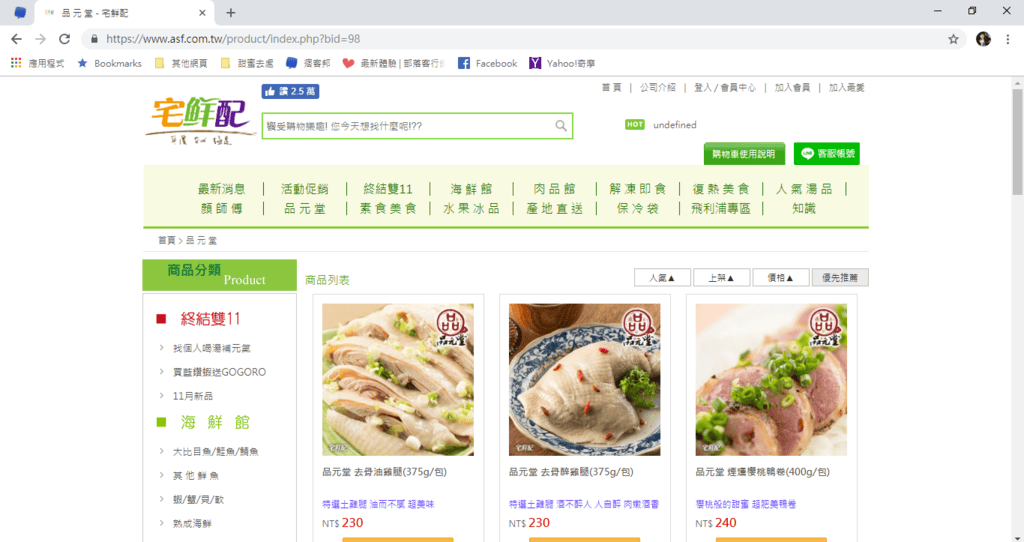The width and height of the screenshot is (1024, 542).
Task: Go to 登入/會員中心 link
Action: pyautogui.click(x=725, y=88)
